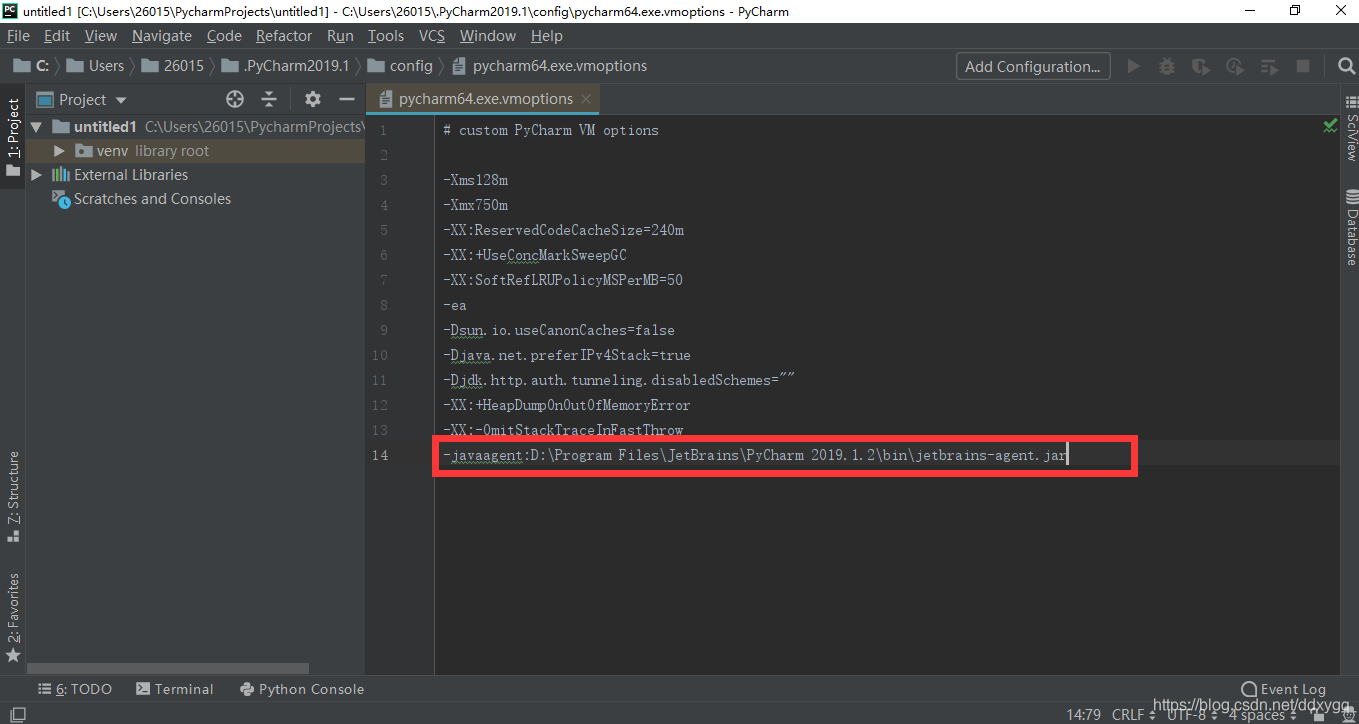The width and height of the screenshot is (1359, 724).
Task: Expand the venv library root
Action: [60, 151]
